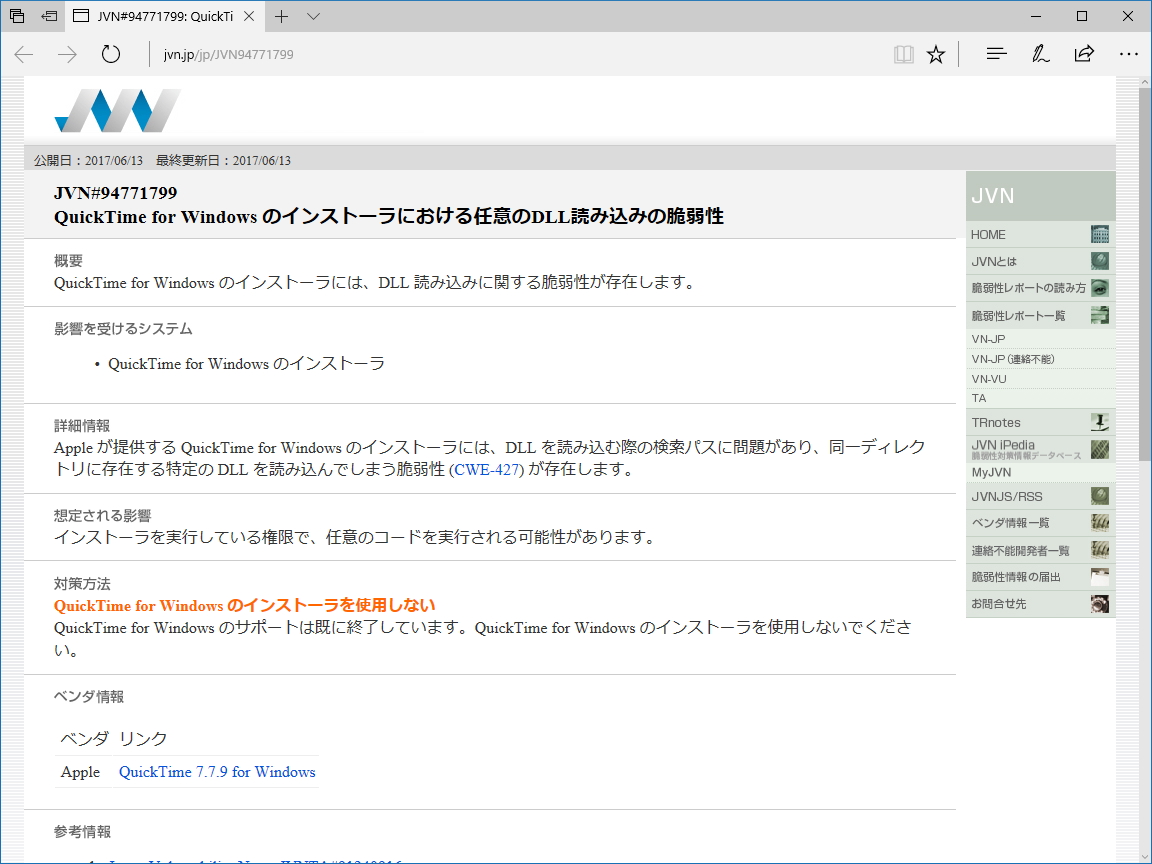This screenshot has width=1152, height=864.
Task: Open the tab list chevron next to new tab
Action: (313, 16)
